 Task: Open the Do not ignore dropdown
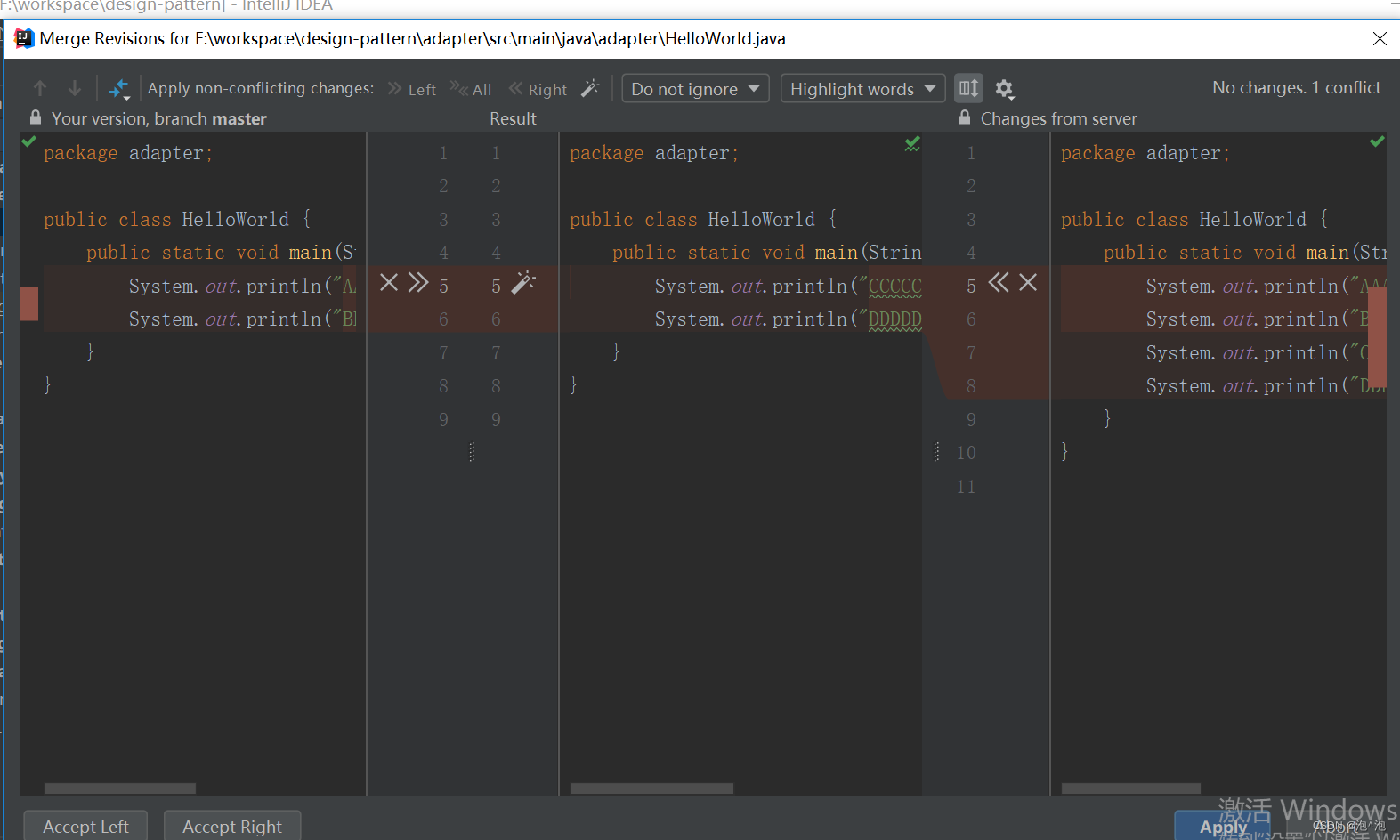(695, 89)
